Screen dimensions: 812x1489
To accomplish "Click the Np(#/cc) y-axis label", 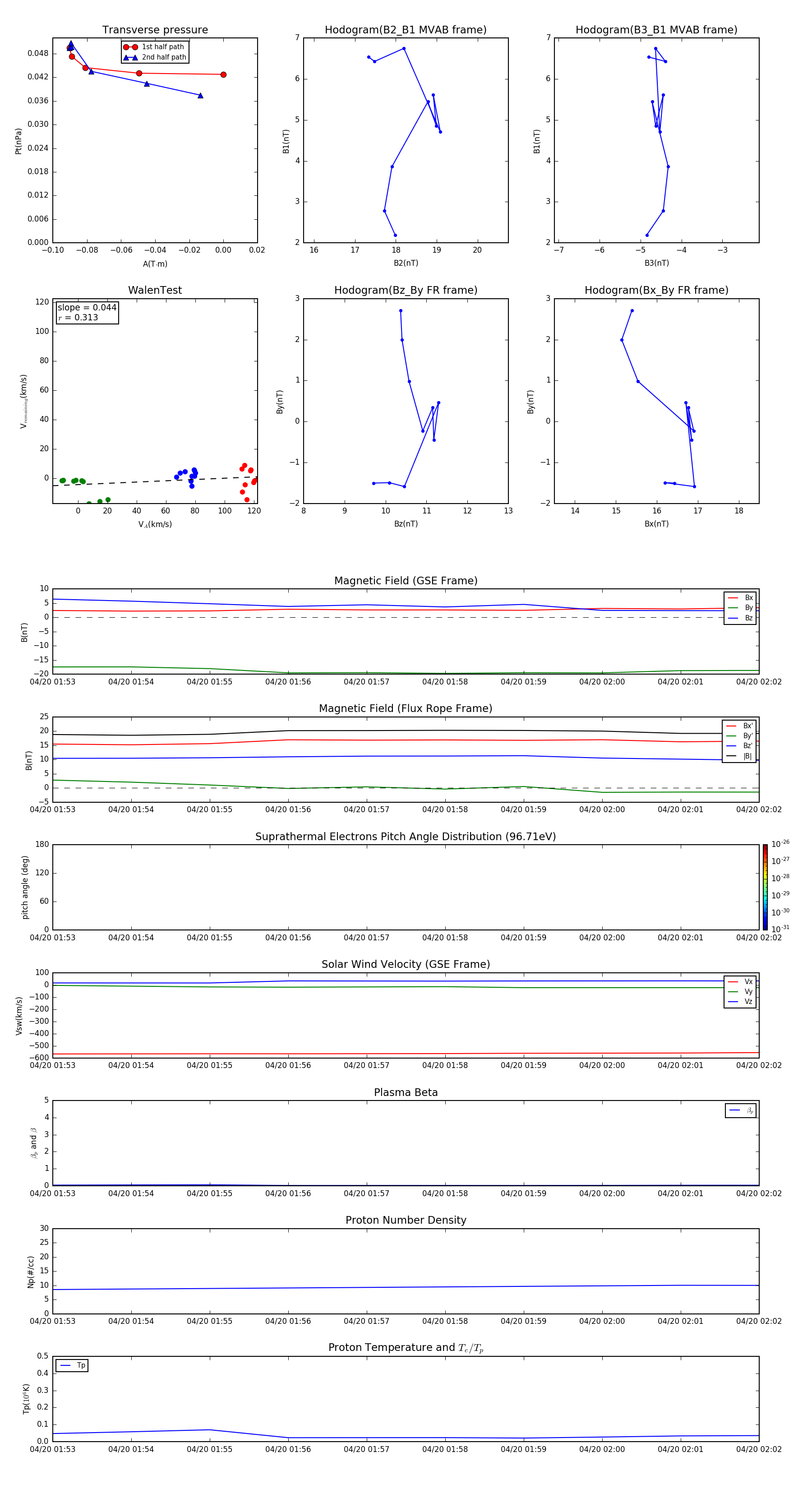I will [x=31, y=1271].
